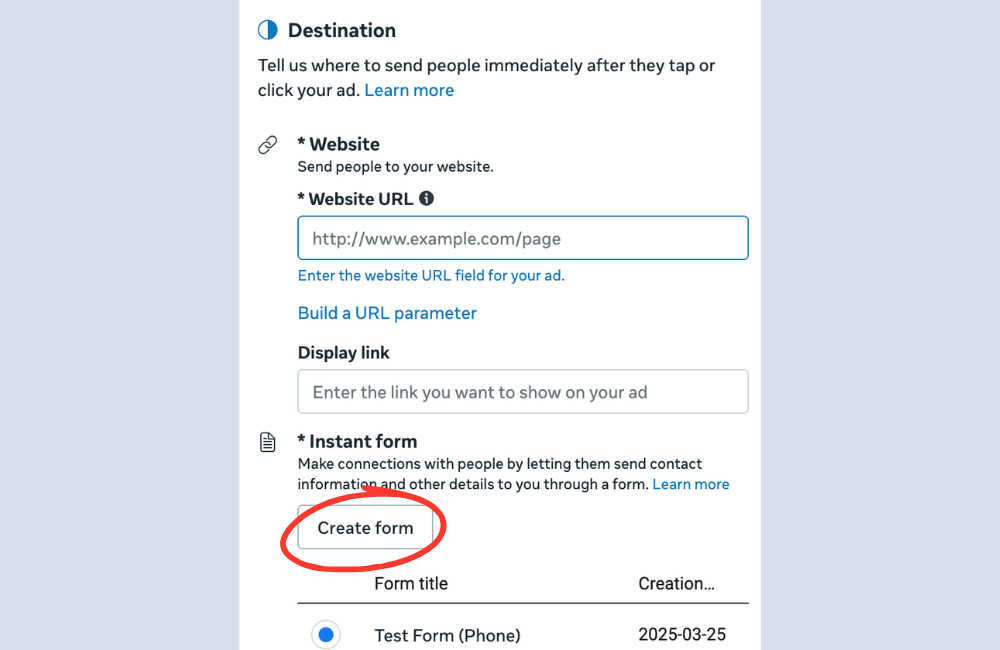This screenshot has width=1000, height=650.
Task: Click the Destination half-circle icon
Action: coord(267,30)
